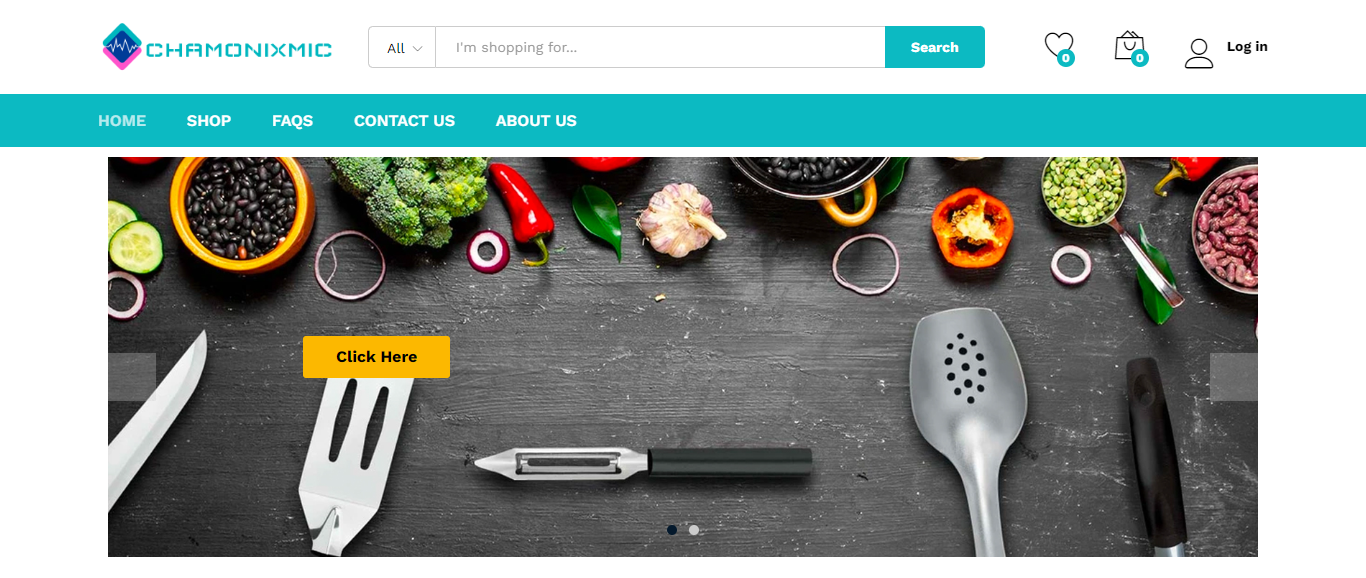
Task: Click the teal Search button
Action: point(935,47)
